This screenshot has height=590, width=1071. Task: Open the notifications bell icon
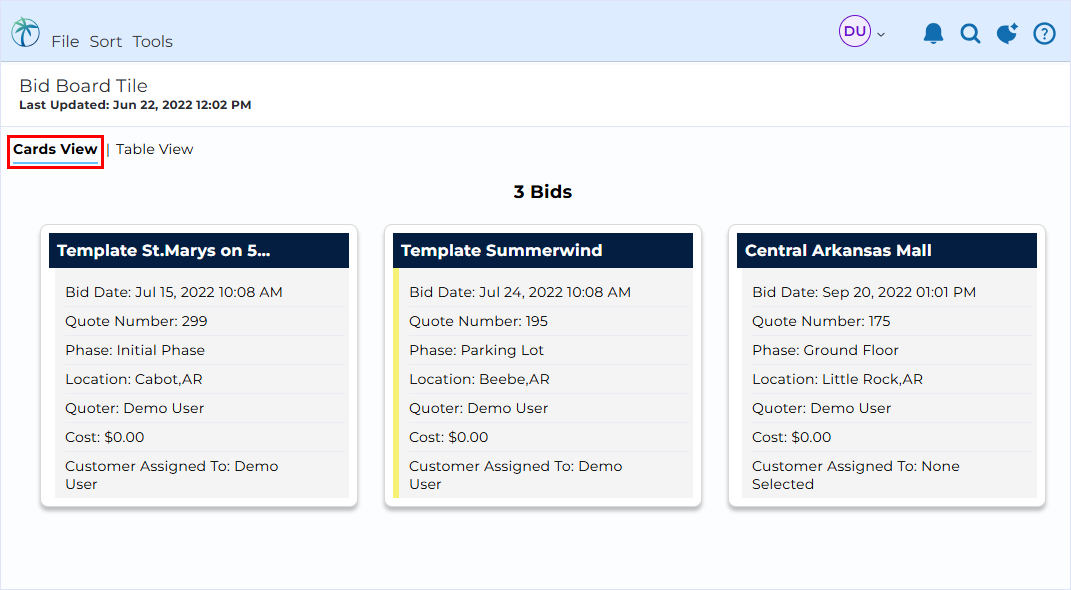(933, 33)
